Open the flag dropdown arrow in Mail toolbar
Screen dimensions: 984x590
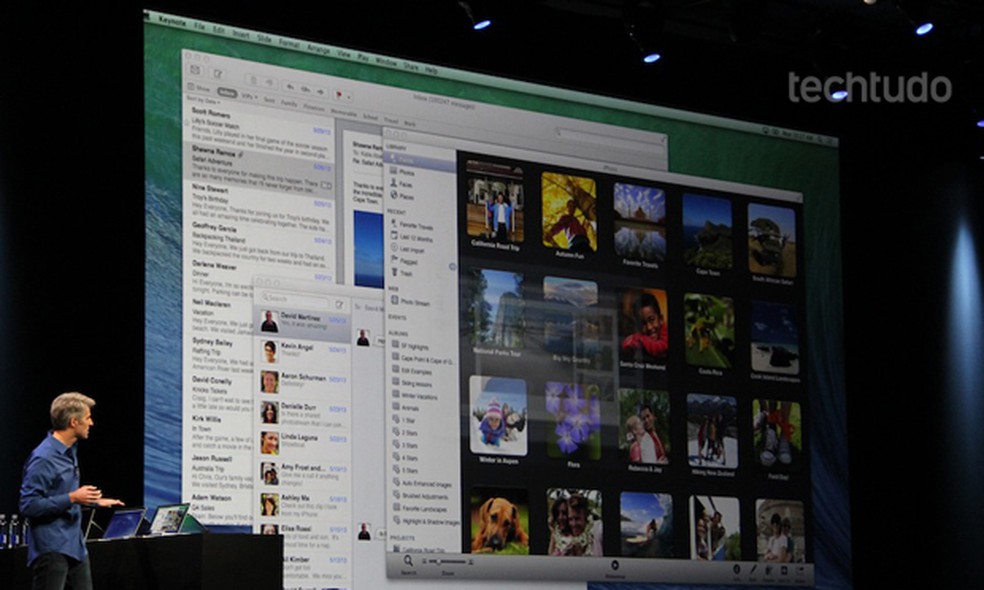[349, 96]
